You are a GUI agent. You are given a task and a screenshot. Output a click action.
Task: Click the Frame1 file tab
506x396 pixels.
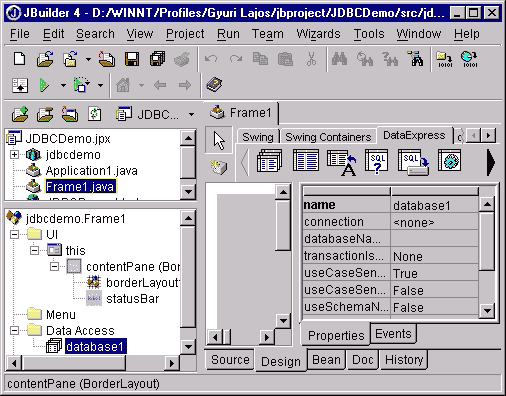241,113
